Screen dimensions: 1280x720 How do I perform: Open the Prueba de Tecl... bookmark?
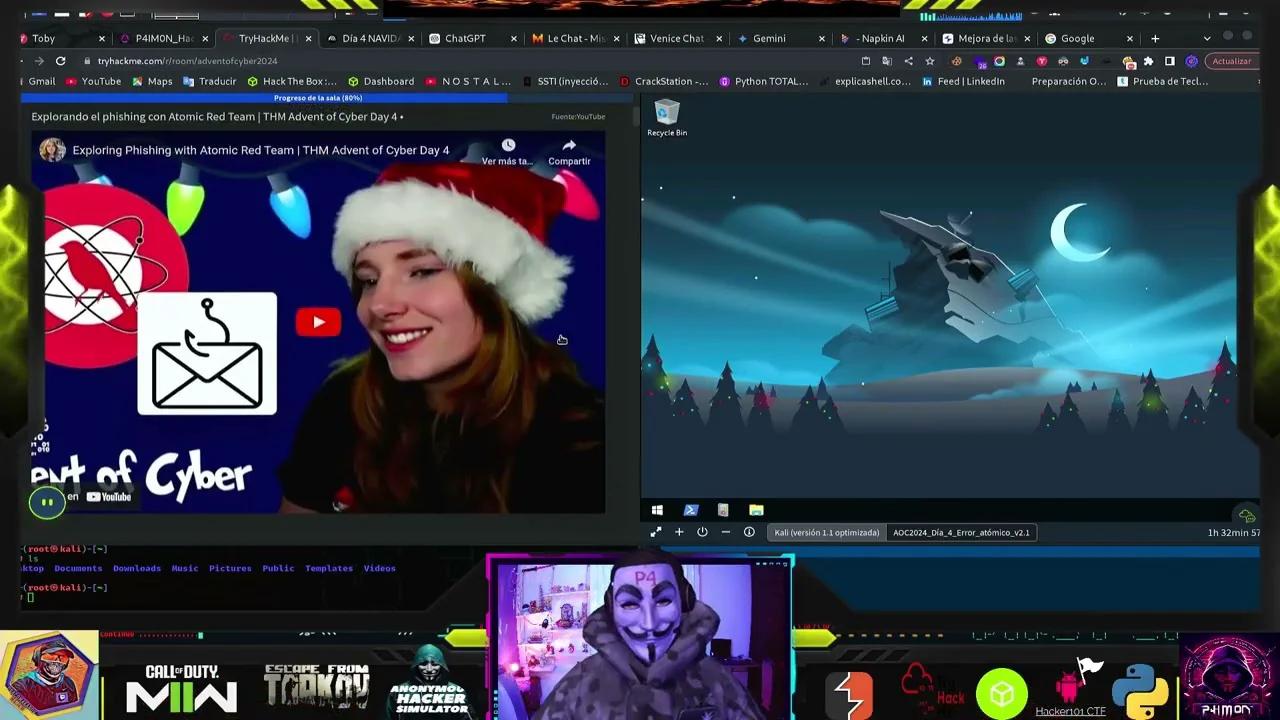point(1163,81)
